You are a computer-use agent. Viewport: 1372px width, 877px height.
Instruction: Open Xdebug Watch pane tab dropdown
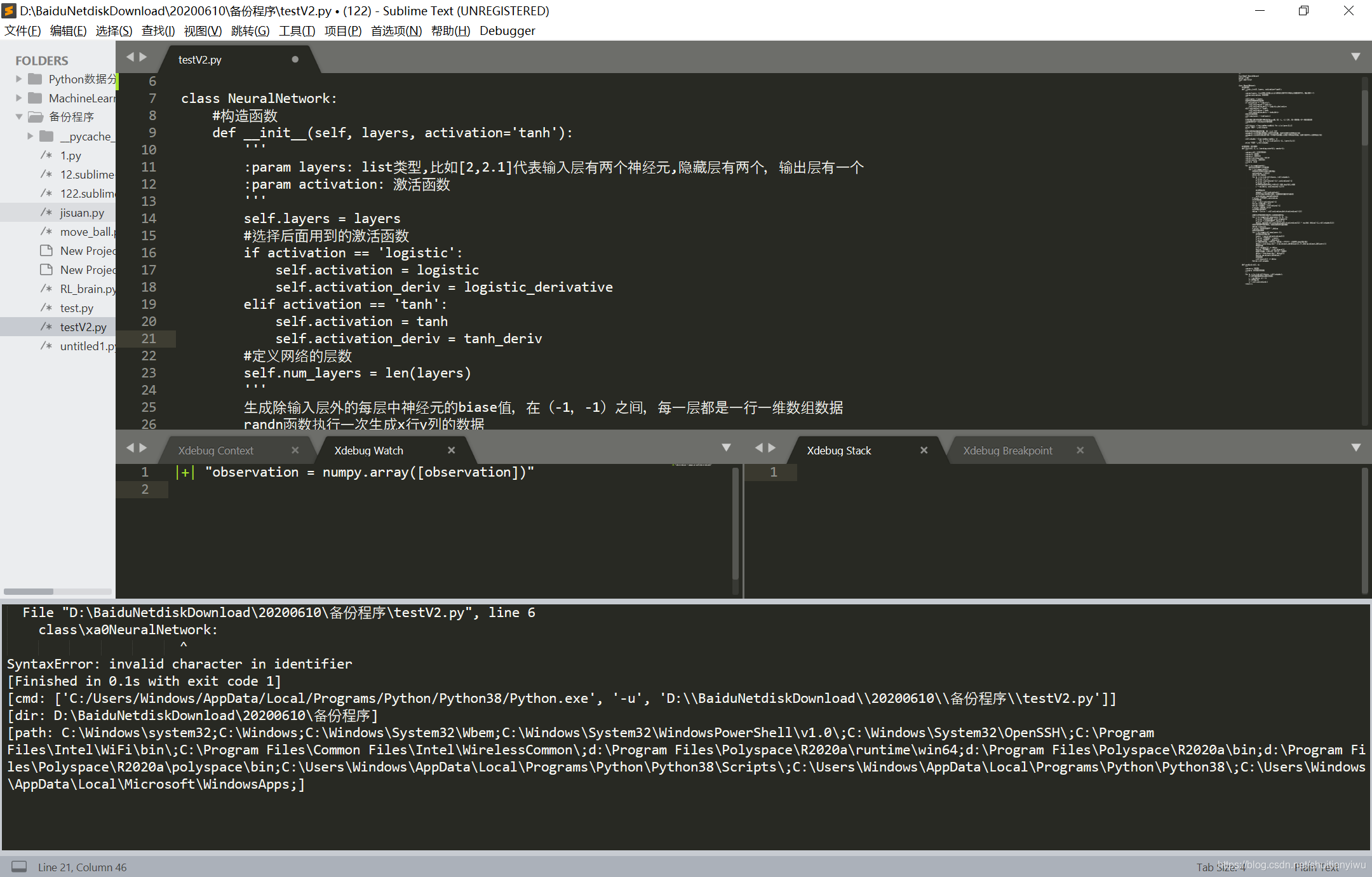point(726,448)
